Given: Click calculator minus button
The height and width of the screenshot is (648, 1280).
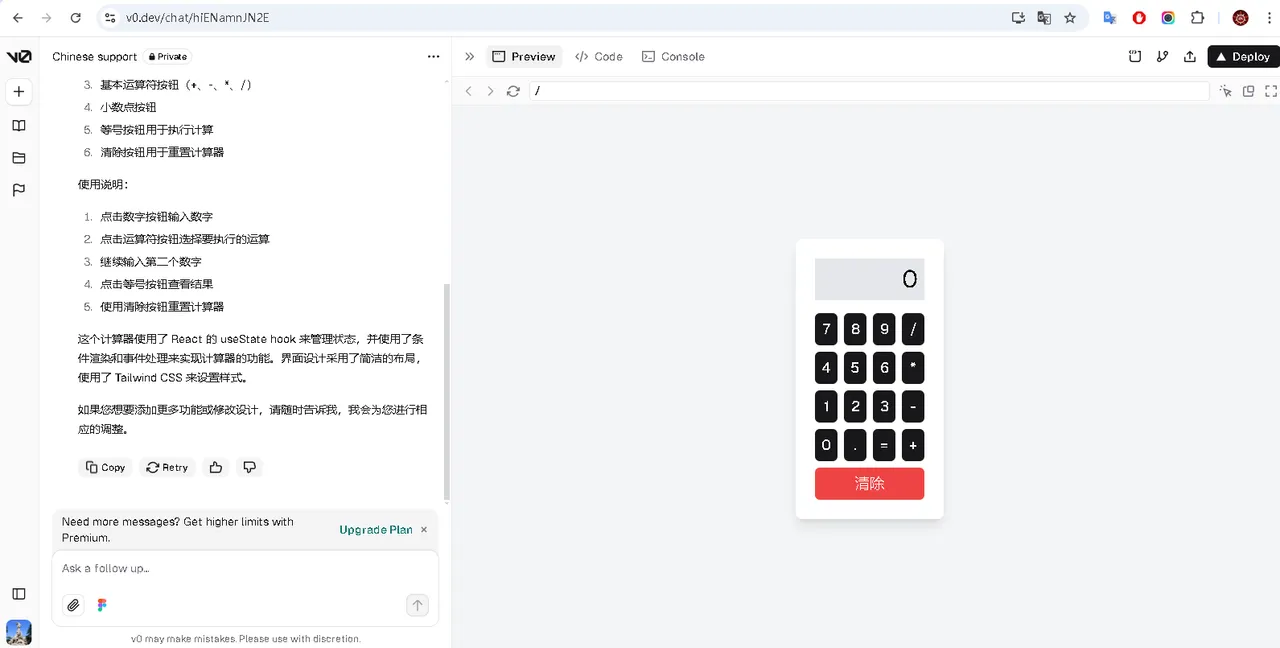Looking at the screenshot, I should [x=913, y=407].
